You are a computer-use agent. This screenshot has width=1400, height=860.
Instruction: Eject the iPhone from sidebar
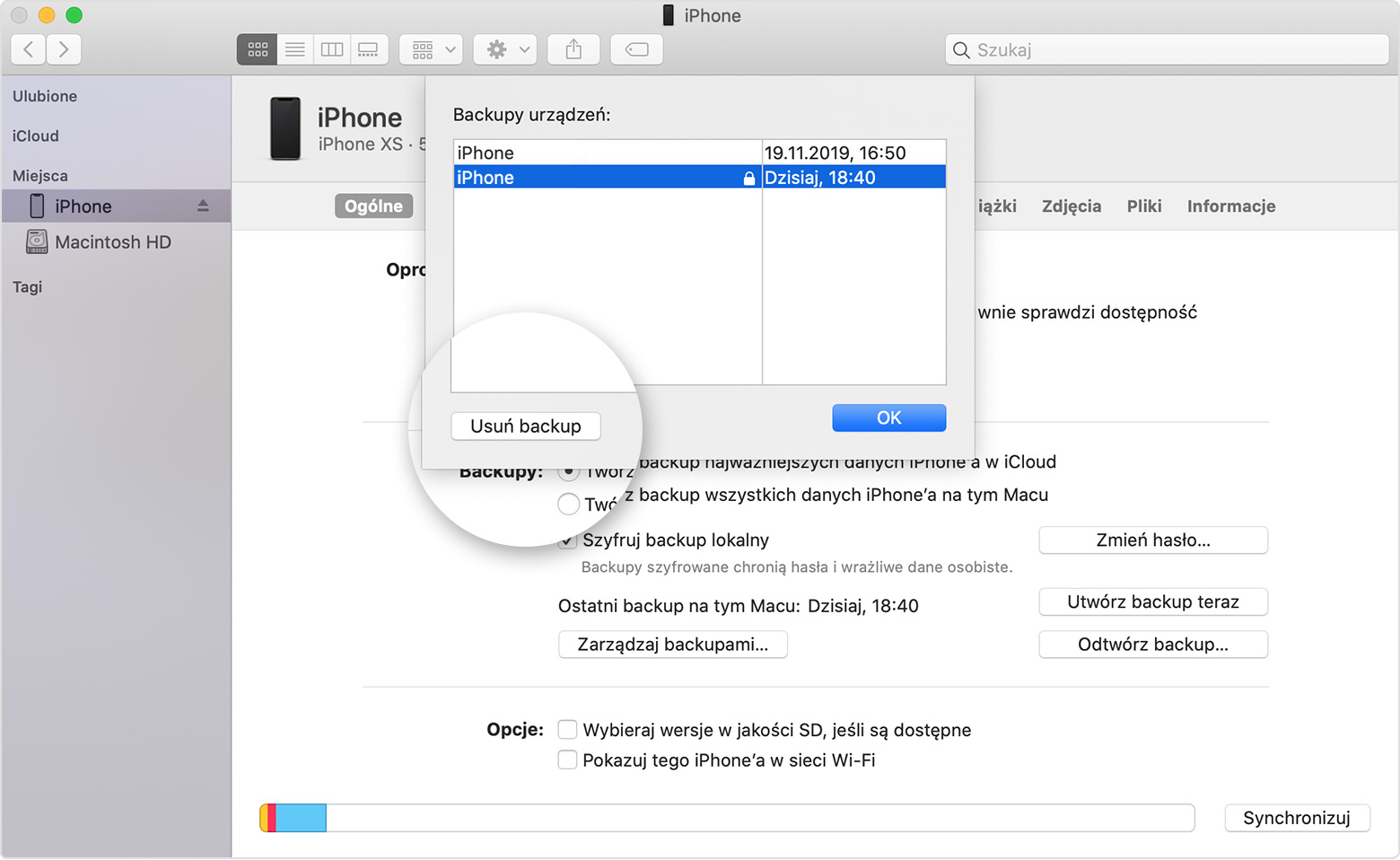203,206
